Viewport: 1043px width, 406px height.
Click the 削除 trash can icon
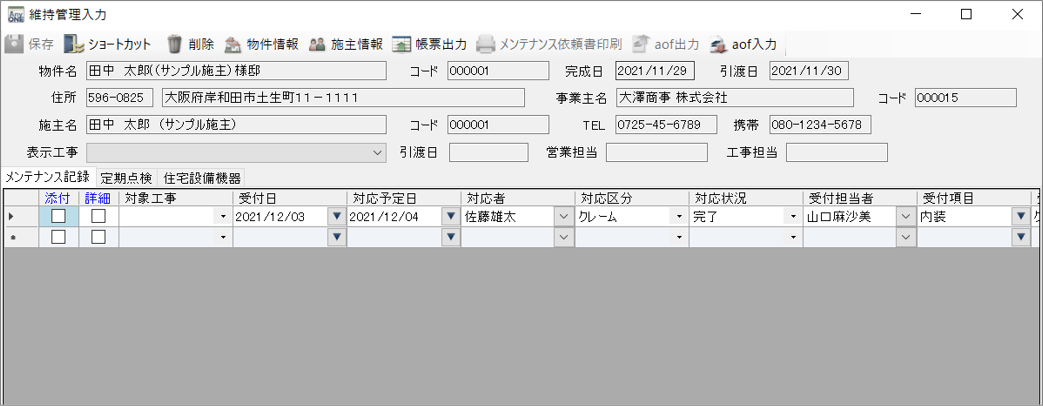click(x=174, y=45)
